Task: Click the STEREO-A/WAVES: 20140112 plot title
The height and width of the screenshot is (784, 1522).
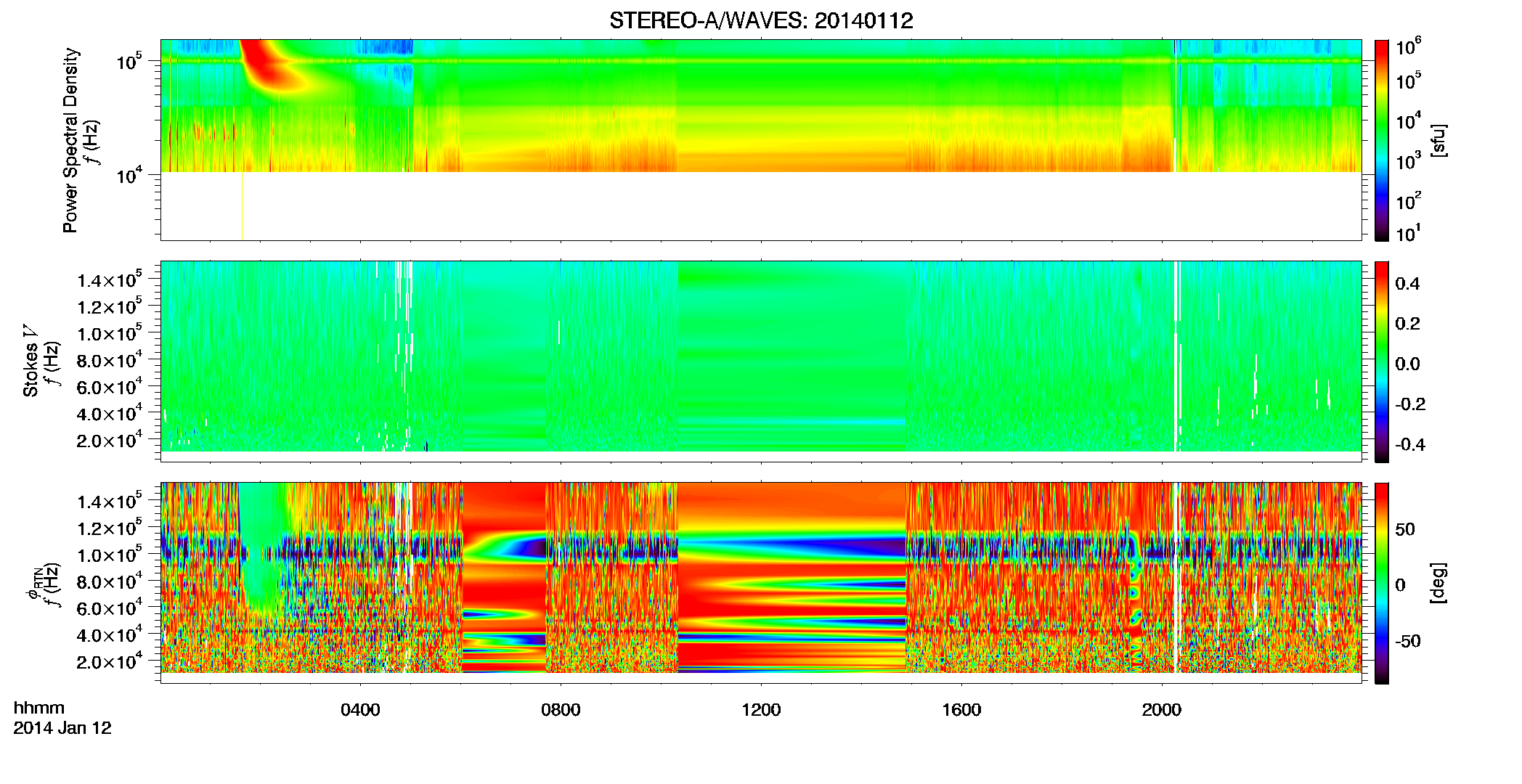Action: coord(761,20)
